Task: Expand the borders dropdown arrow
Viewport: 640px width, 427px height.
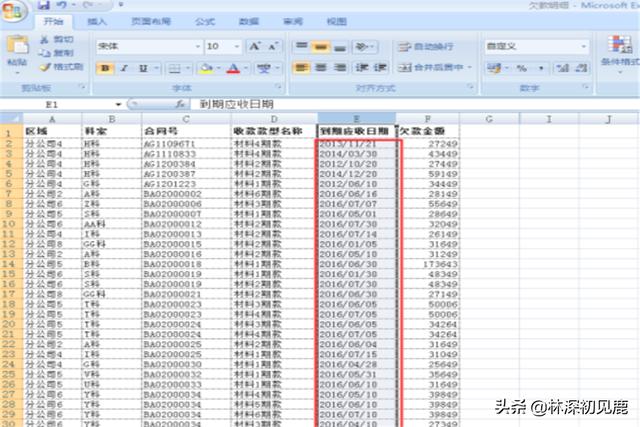Action: coord(188,68)
